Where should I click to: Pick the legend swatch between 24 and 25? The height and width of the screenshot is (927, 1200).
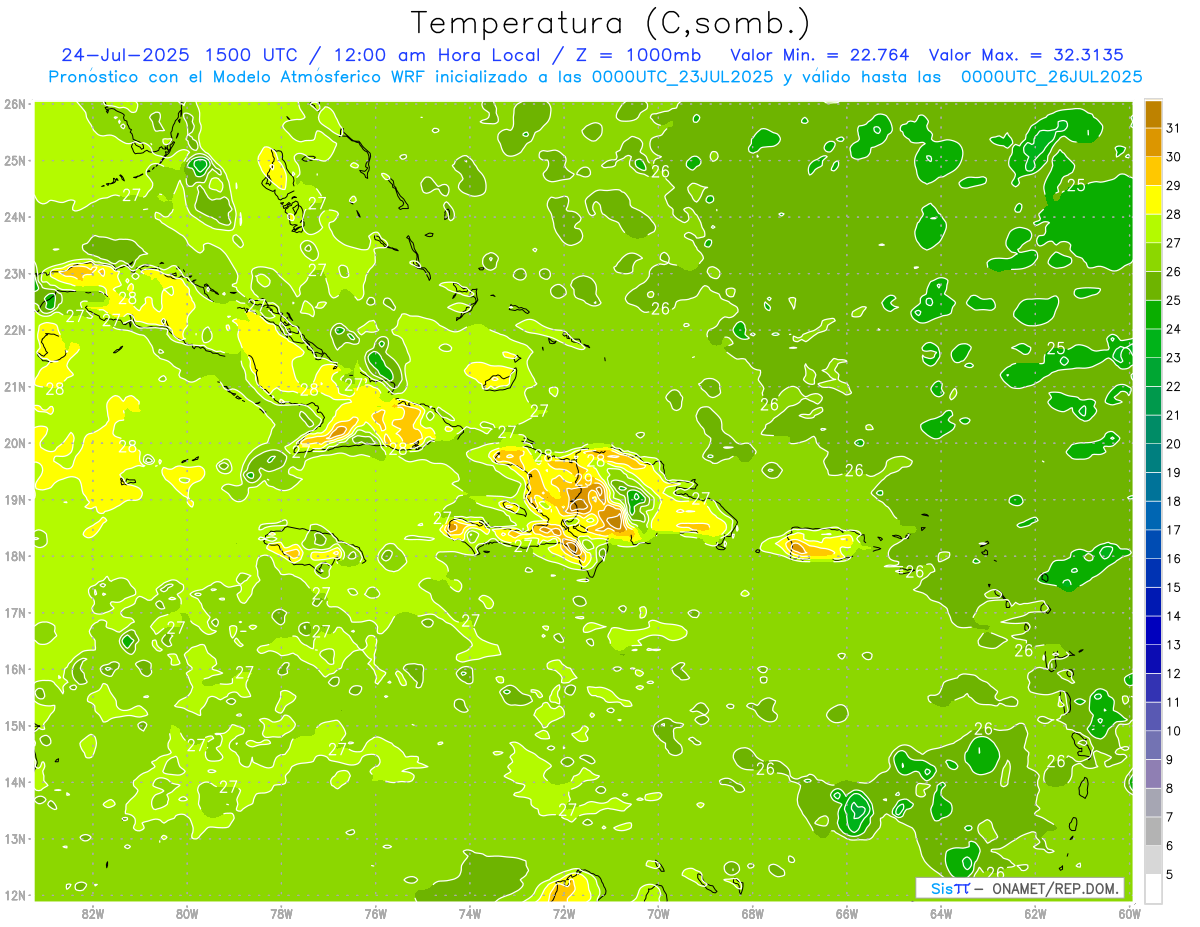point(1153,315)
